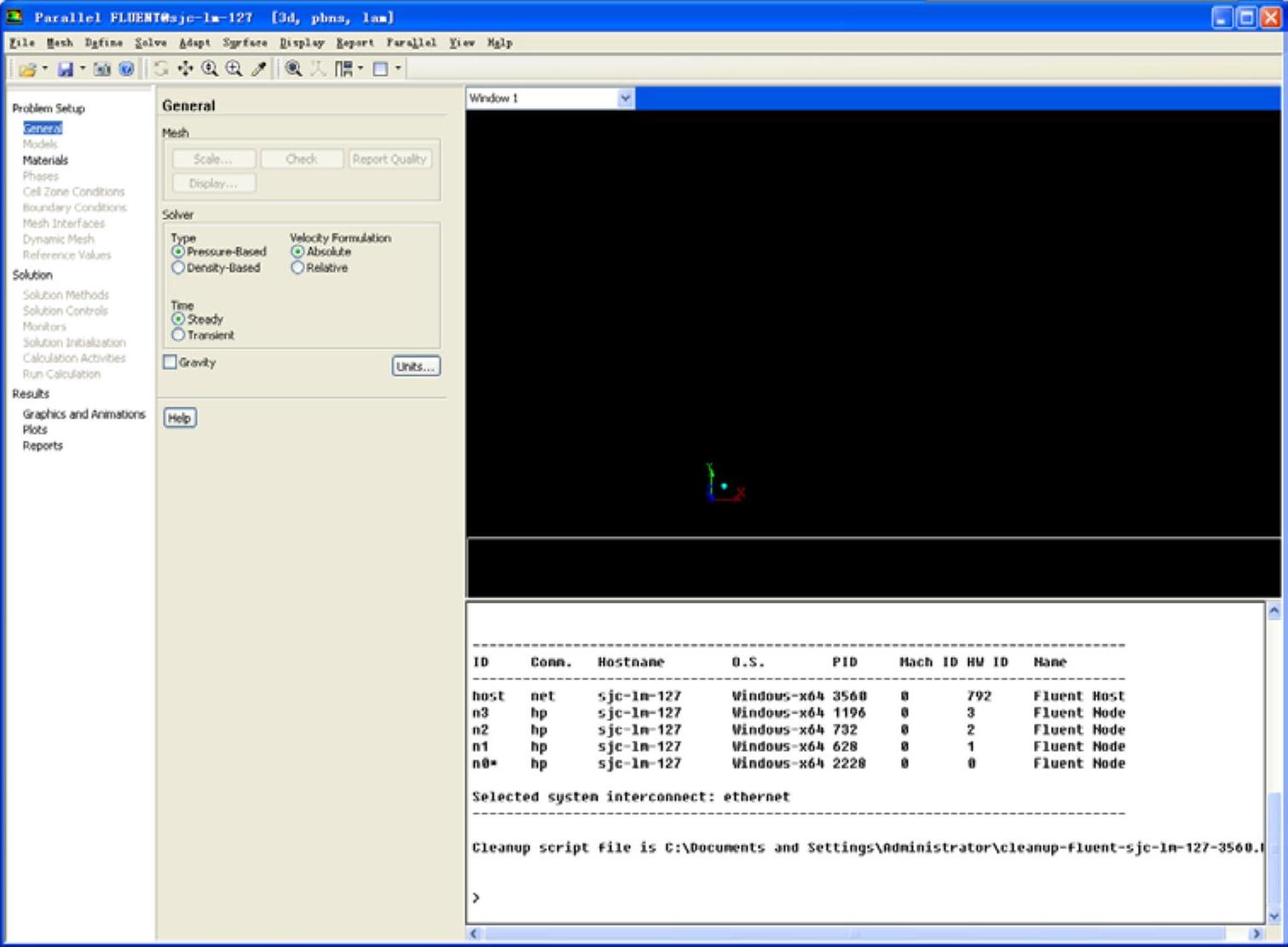Open the Window 1 dropdown
The image size is (1288, 947).
[x=625, y=98]
